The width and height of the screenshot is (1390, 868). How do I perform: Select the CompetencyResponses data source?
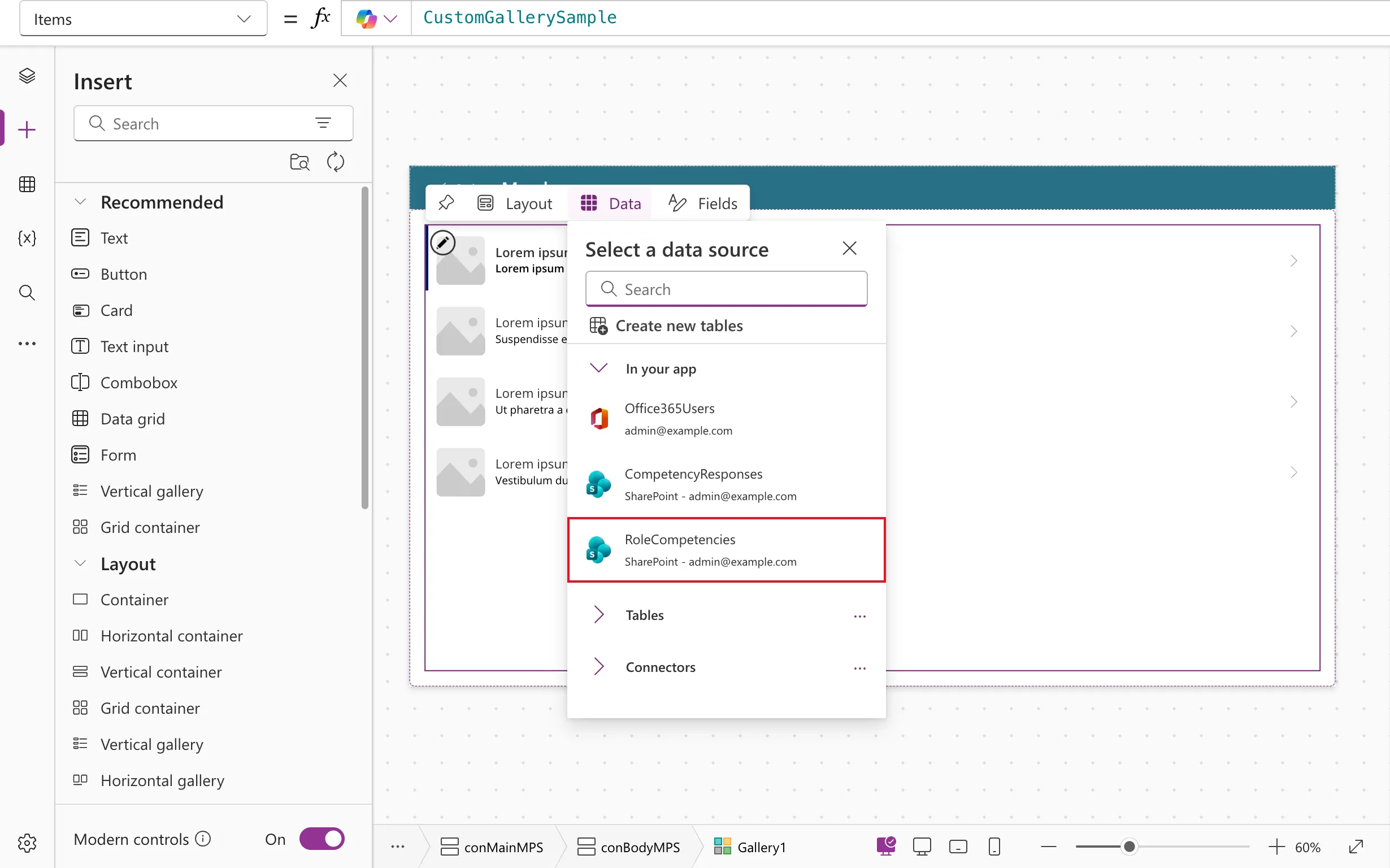tap(726, 484)
